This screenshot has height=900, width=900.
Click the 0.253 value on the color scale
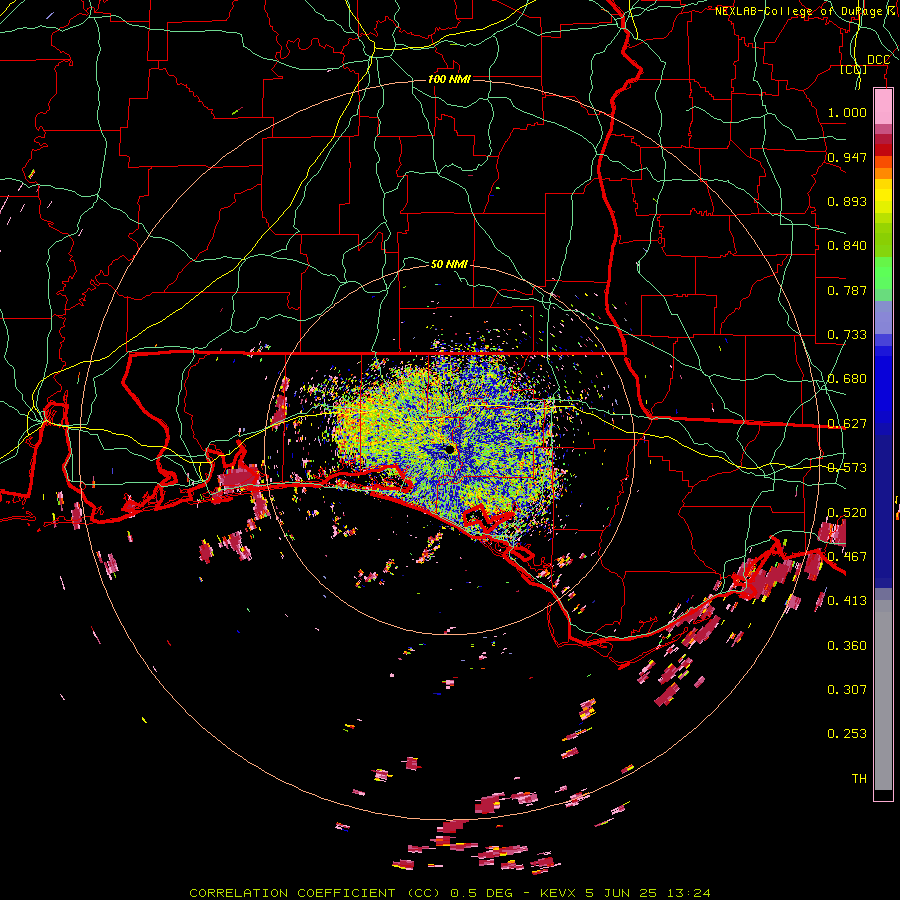tap(847, 734)
